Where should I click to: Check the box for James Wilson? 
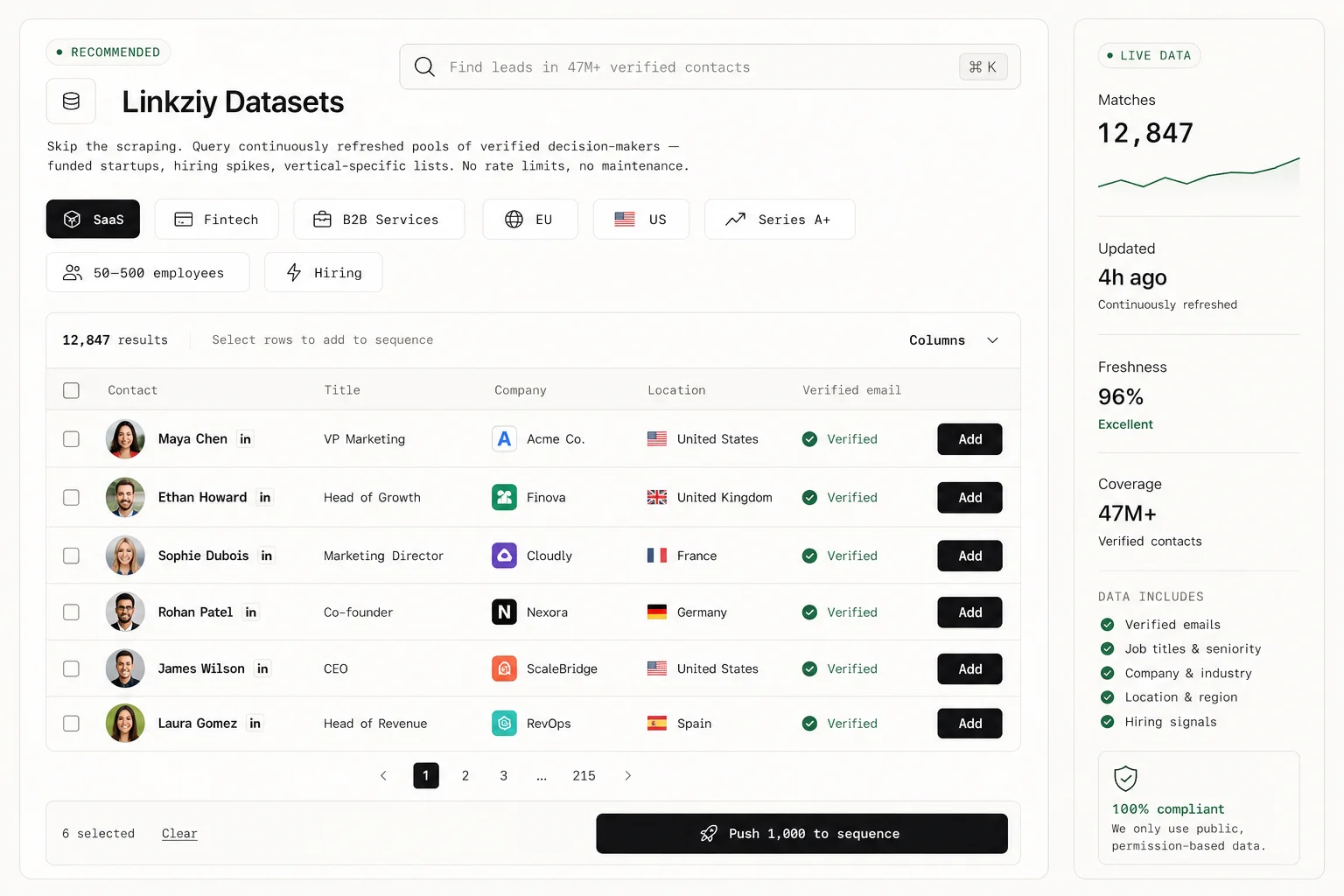point(71,668)
